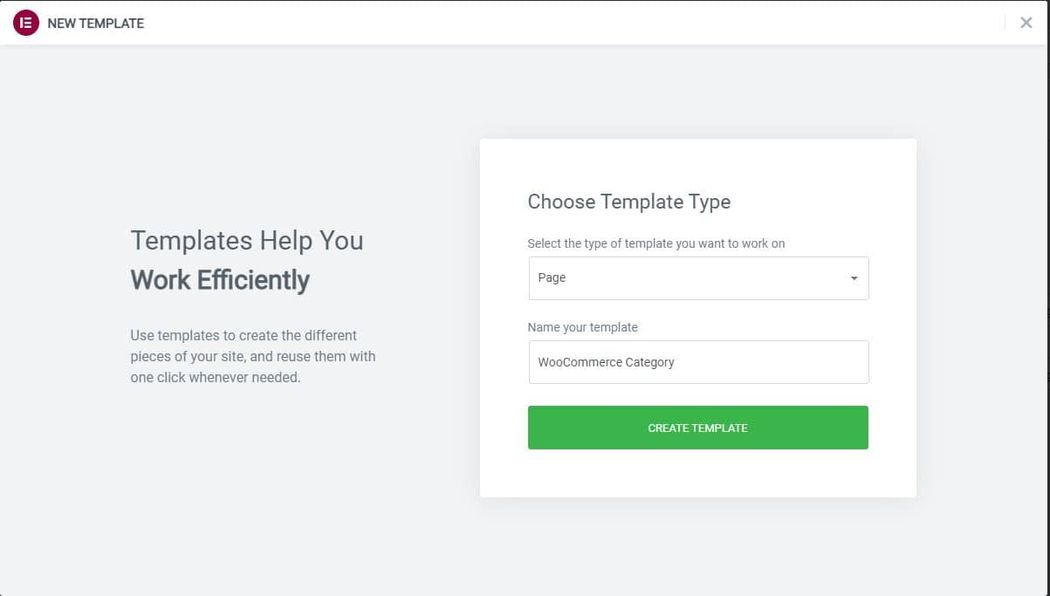Viewport: 1050px width, 596px height.
Task: Click the word 'Efficiently' in the left heading
Action: (253, 280)
